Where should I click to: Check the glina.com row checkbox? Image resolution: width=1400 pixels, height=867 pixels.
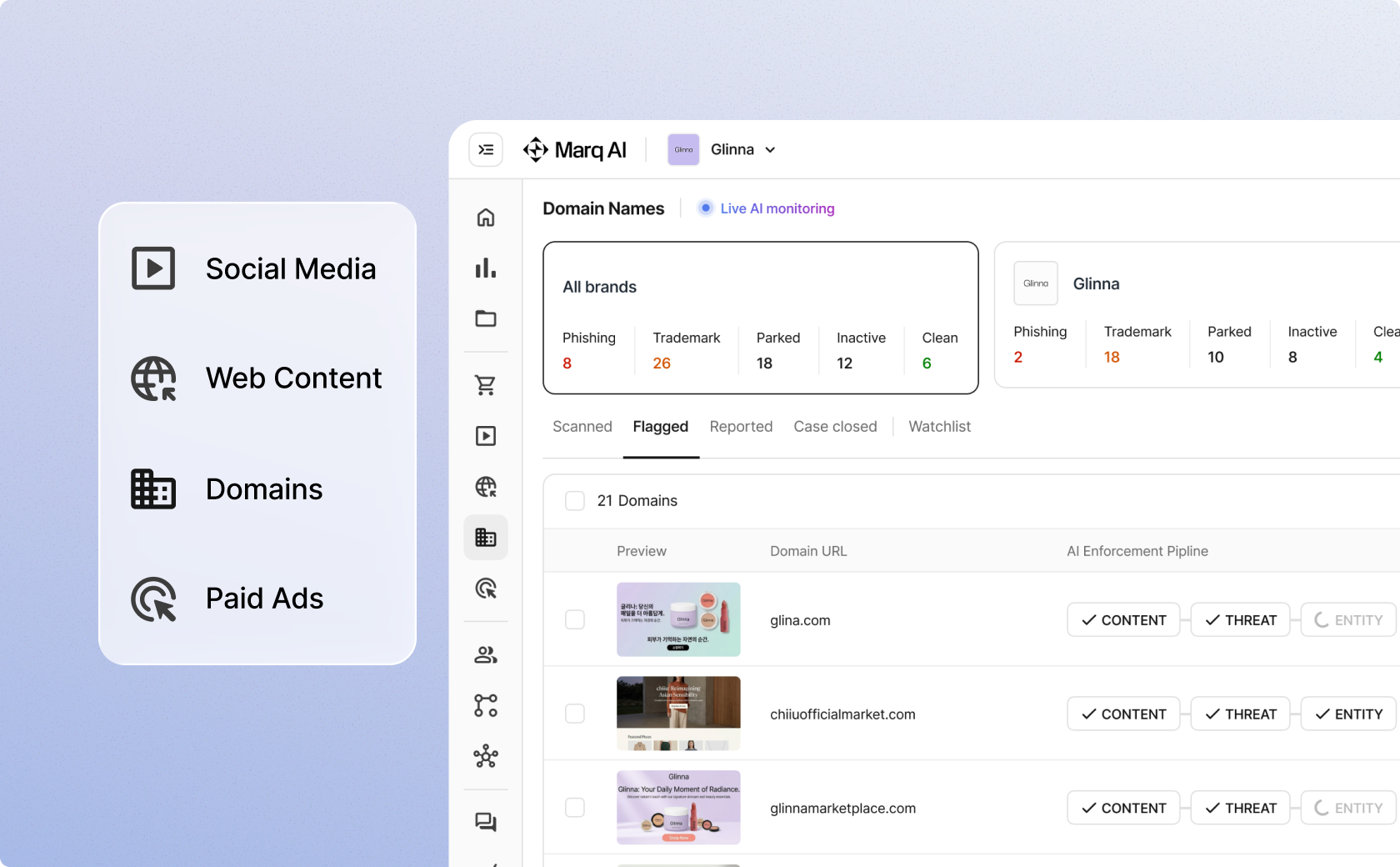point(575,619)
